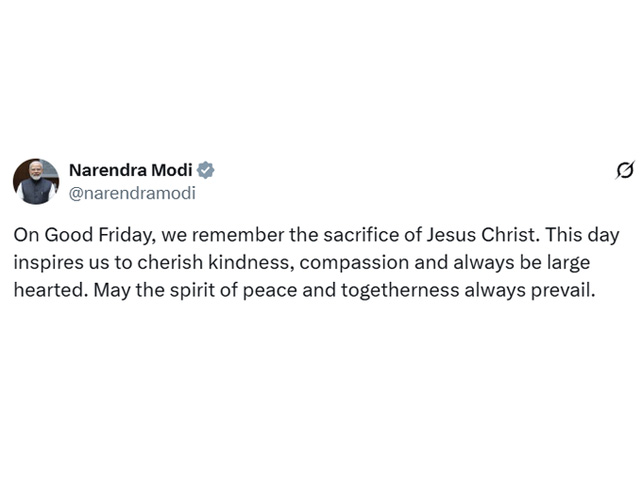Click the Grok slashed-circle icon
This screenshot has width=640, height=480.
click(x=625, y=170)
